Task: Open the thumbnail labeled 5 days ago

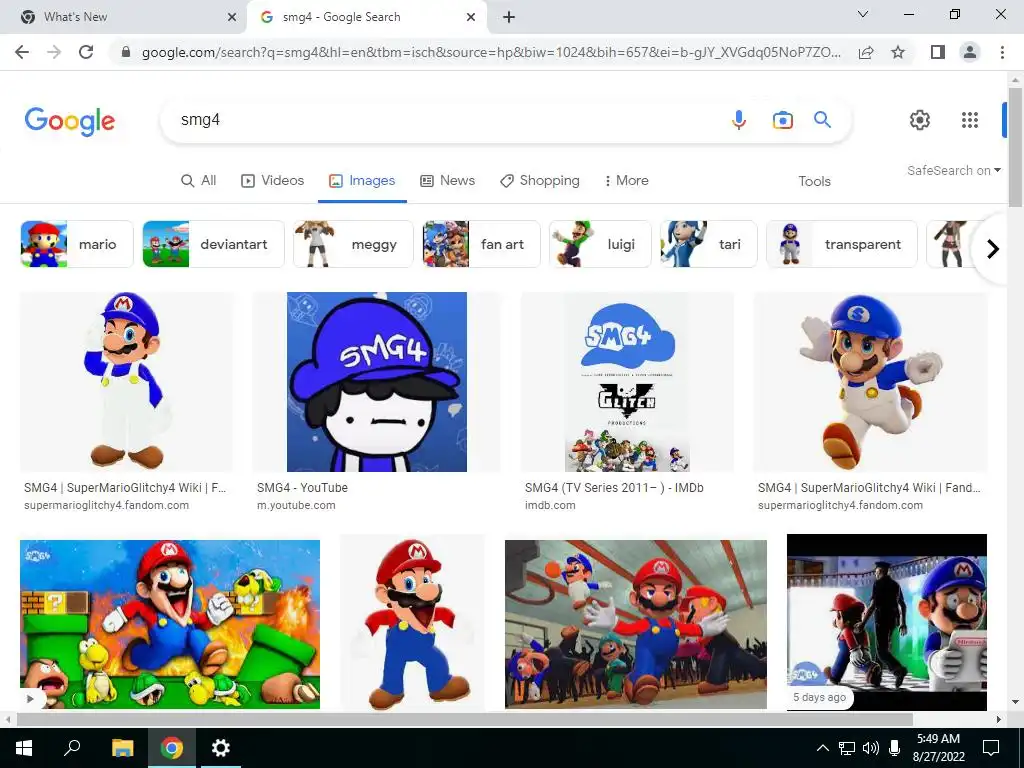Action: 887,622
